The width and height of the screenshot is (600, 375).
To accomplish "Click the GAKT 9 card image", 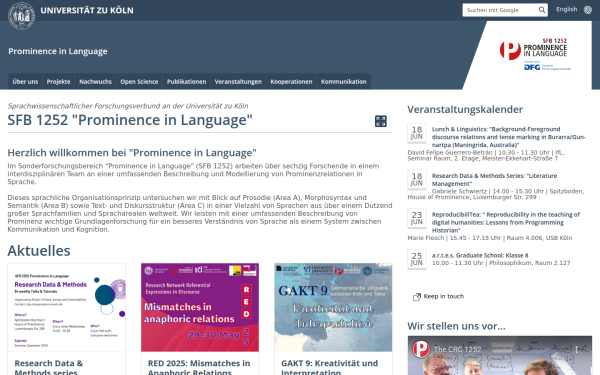I will (x=333, y=307).
